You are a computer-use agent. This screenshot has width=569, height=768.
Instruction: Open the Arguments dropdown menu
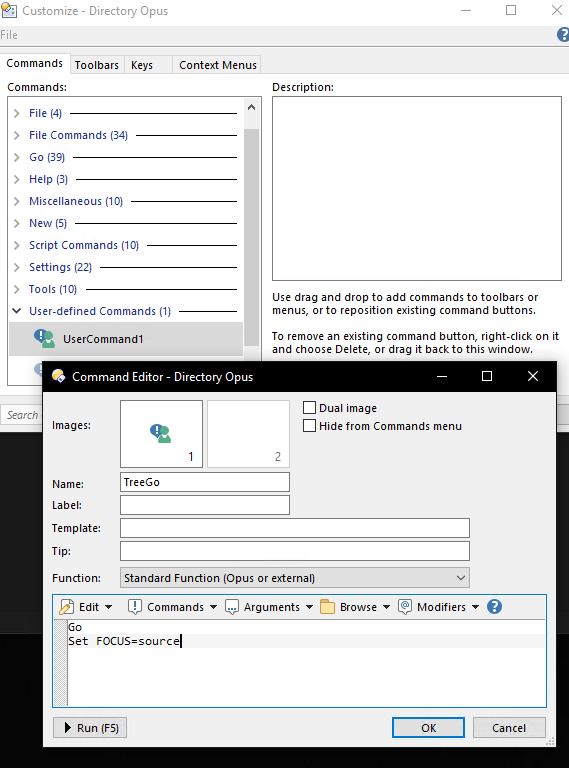tap(309, 607)
